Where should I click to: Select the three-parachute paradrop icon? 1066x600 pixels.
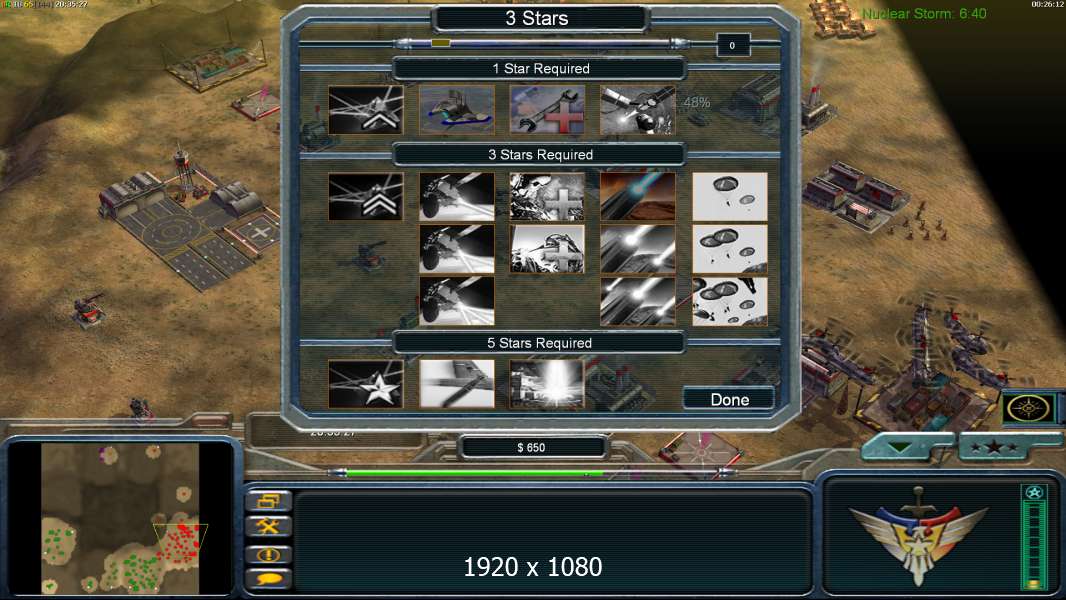(x=729, y=301)
